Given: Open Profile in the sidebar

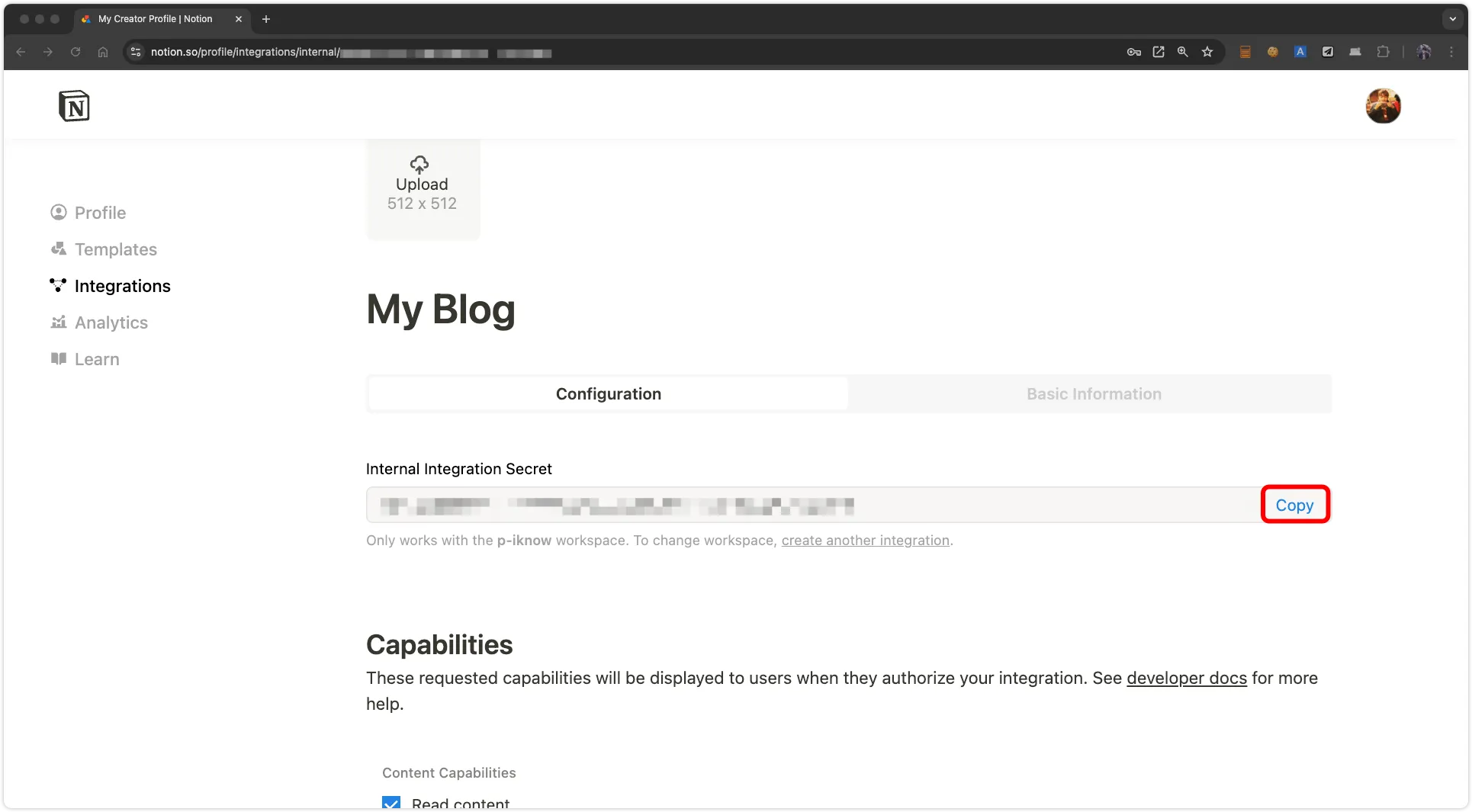Looking at the screenshot, I should (100, 213).
